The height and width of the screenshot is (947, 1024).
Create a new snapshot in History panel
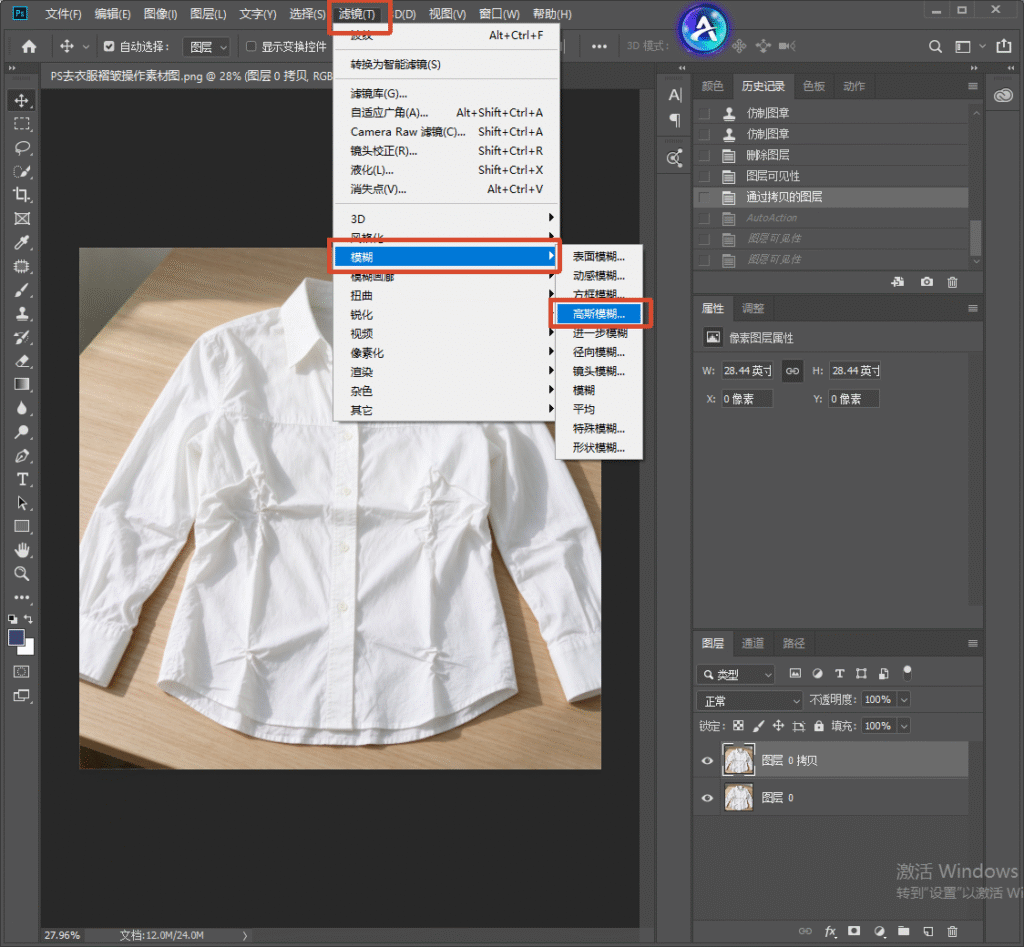tap(926, 282)
